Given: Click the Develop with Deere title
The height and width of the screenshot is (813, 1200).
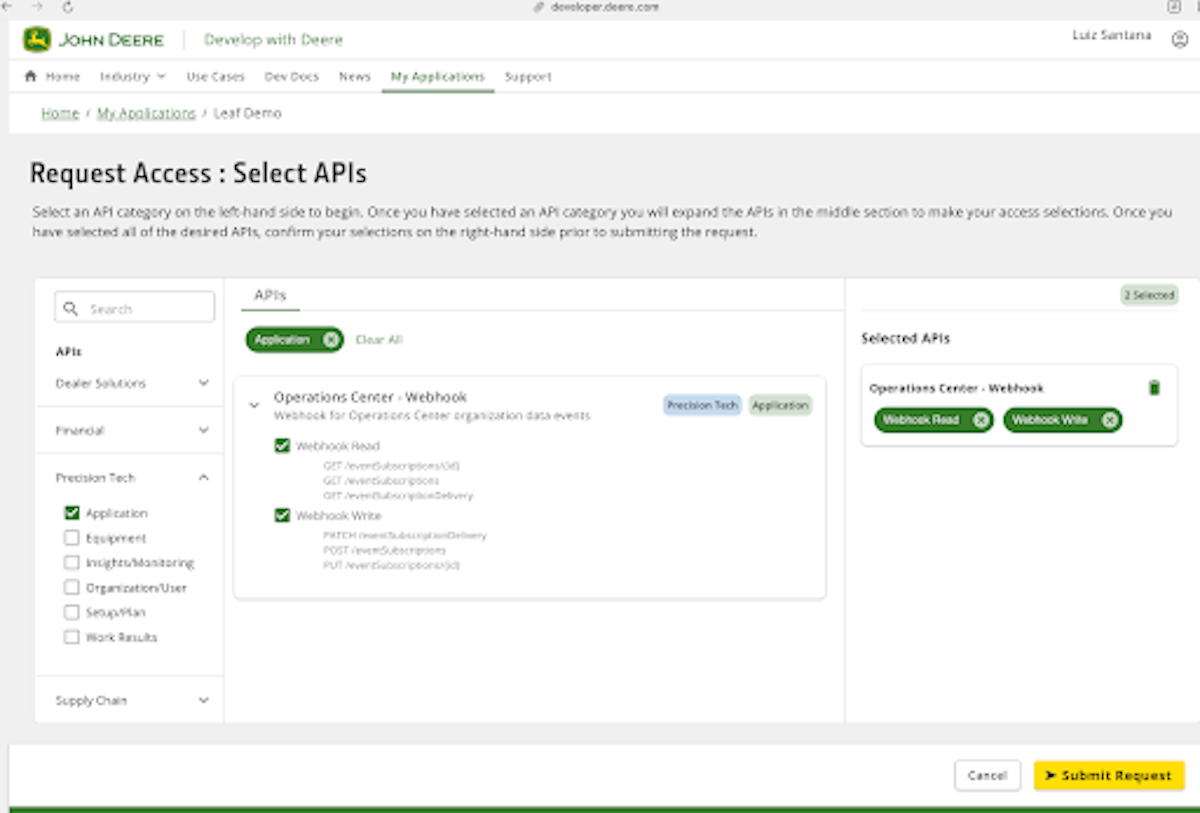Looking at the screenshot, I should tap(273, 40).
